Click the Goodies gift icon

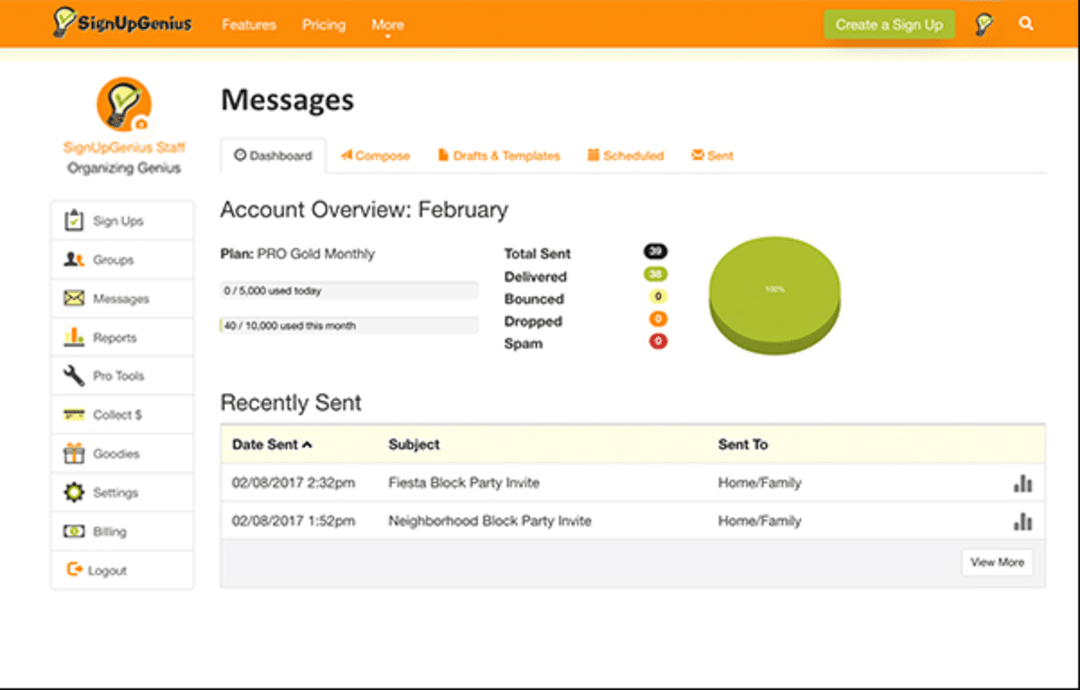72,453
